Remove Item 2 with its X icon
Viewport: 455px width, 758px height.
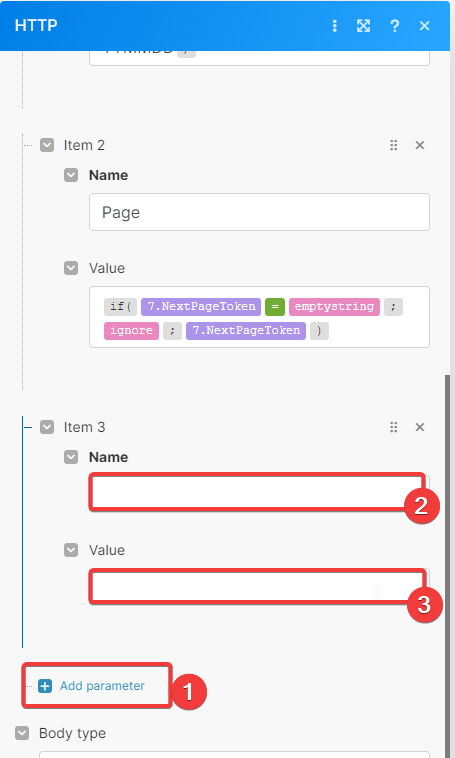click(420, 145)
